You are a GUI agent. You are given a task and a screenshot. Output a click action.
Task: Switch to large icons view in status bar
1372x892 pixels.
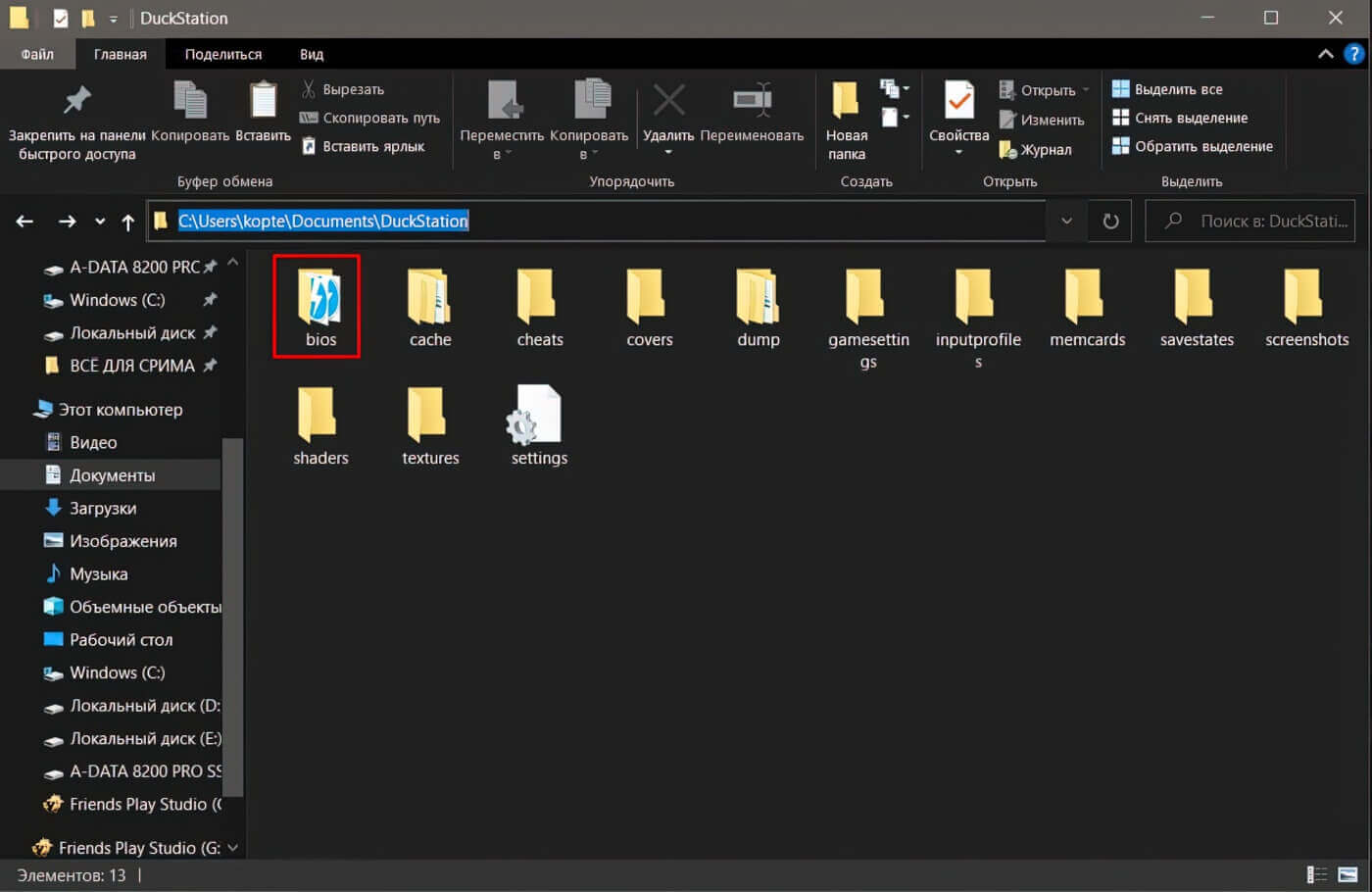(x=1348, y=874)
